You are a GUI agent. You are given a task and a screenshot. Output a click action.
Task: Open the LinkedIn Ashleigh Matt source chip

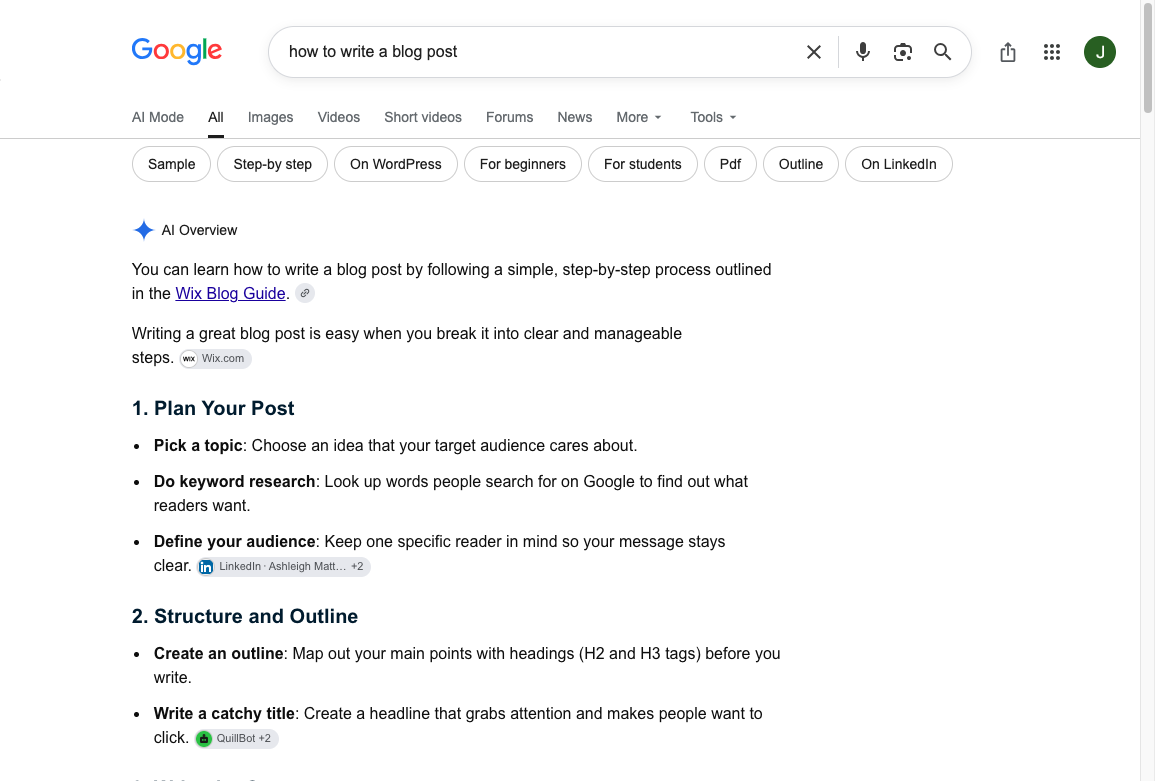pyautogui.click(x=284, y=567)
